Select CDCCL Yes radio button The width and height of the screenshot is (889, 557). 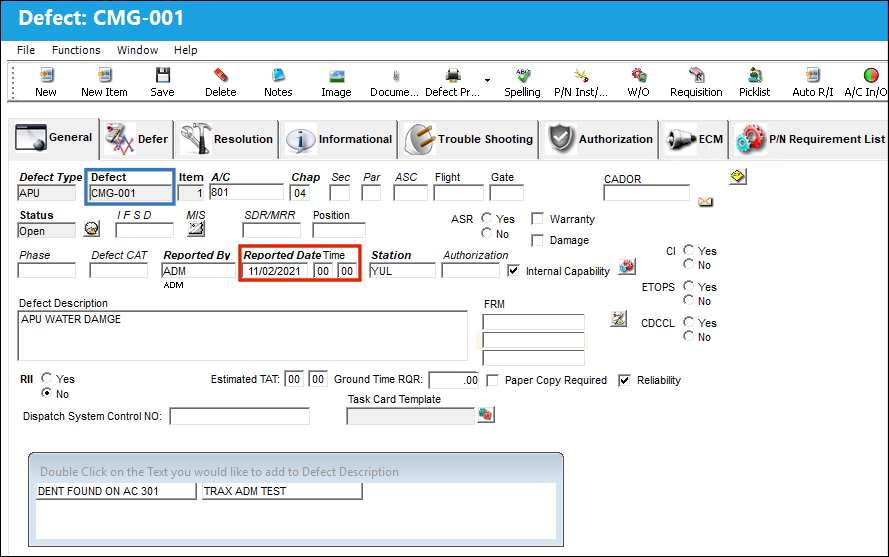[688, 322]
